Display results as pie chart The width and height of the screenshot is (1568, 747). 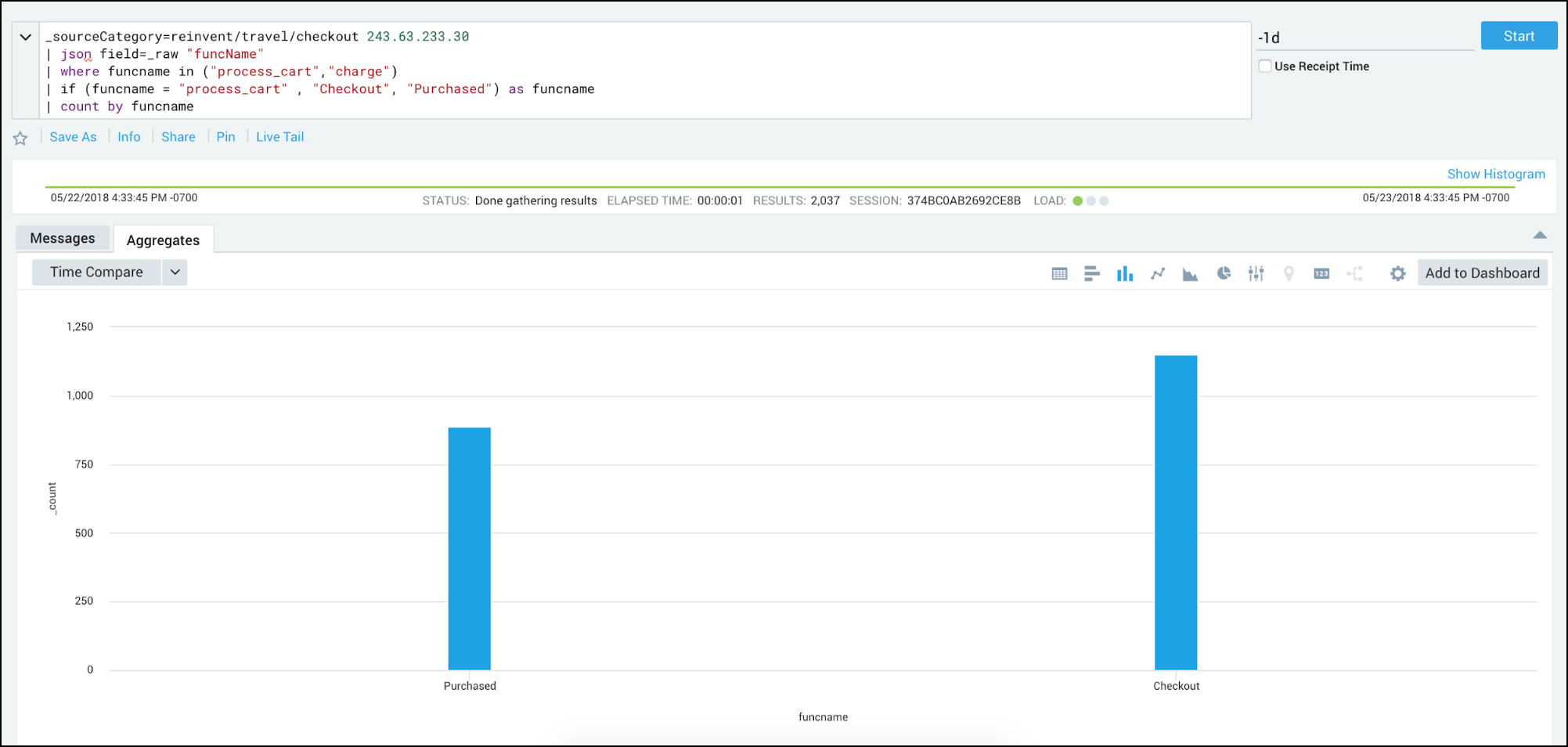click(1224, 273)
